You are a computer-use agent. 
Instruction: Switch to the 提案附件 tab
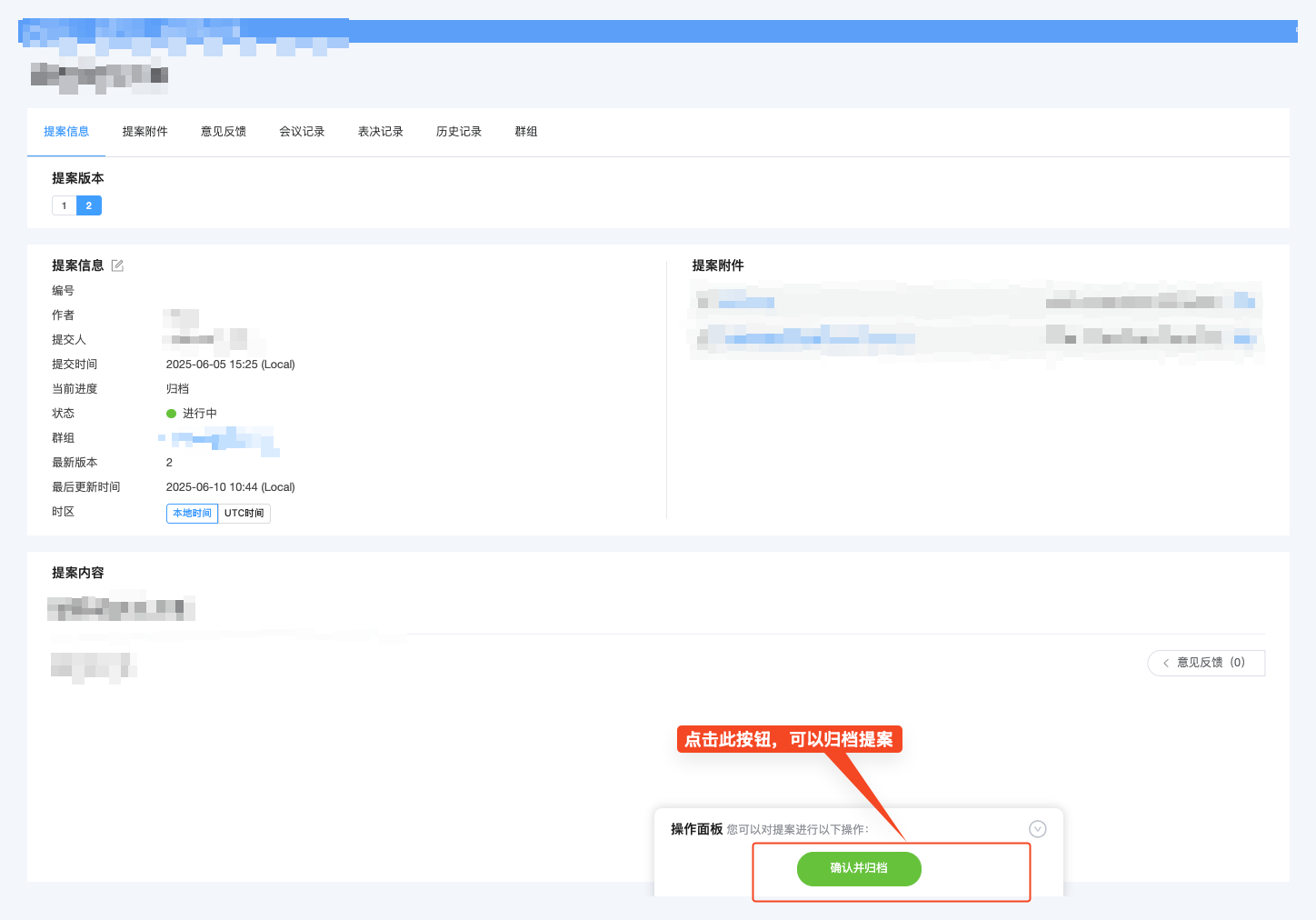pos(145,132)
